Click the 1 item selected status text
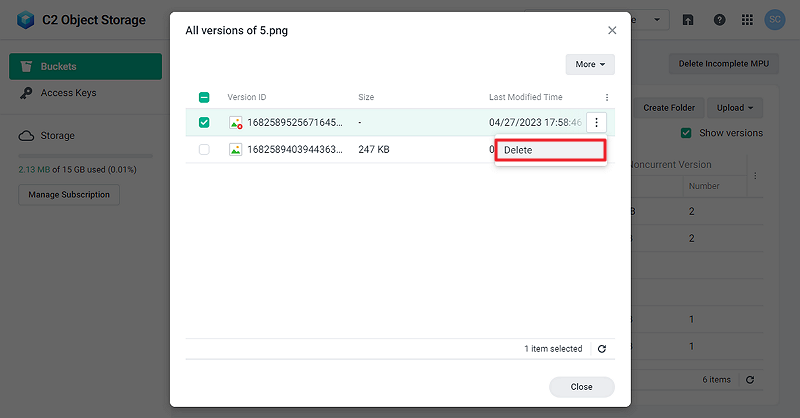 [553, 349]
